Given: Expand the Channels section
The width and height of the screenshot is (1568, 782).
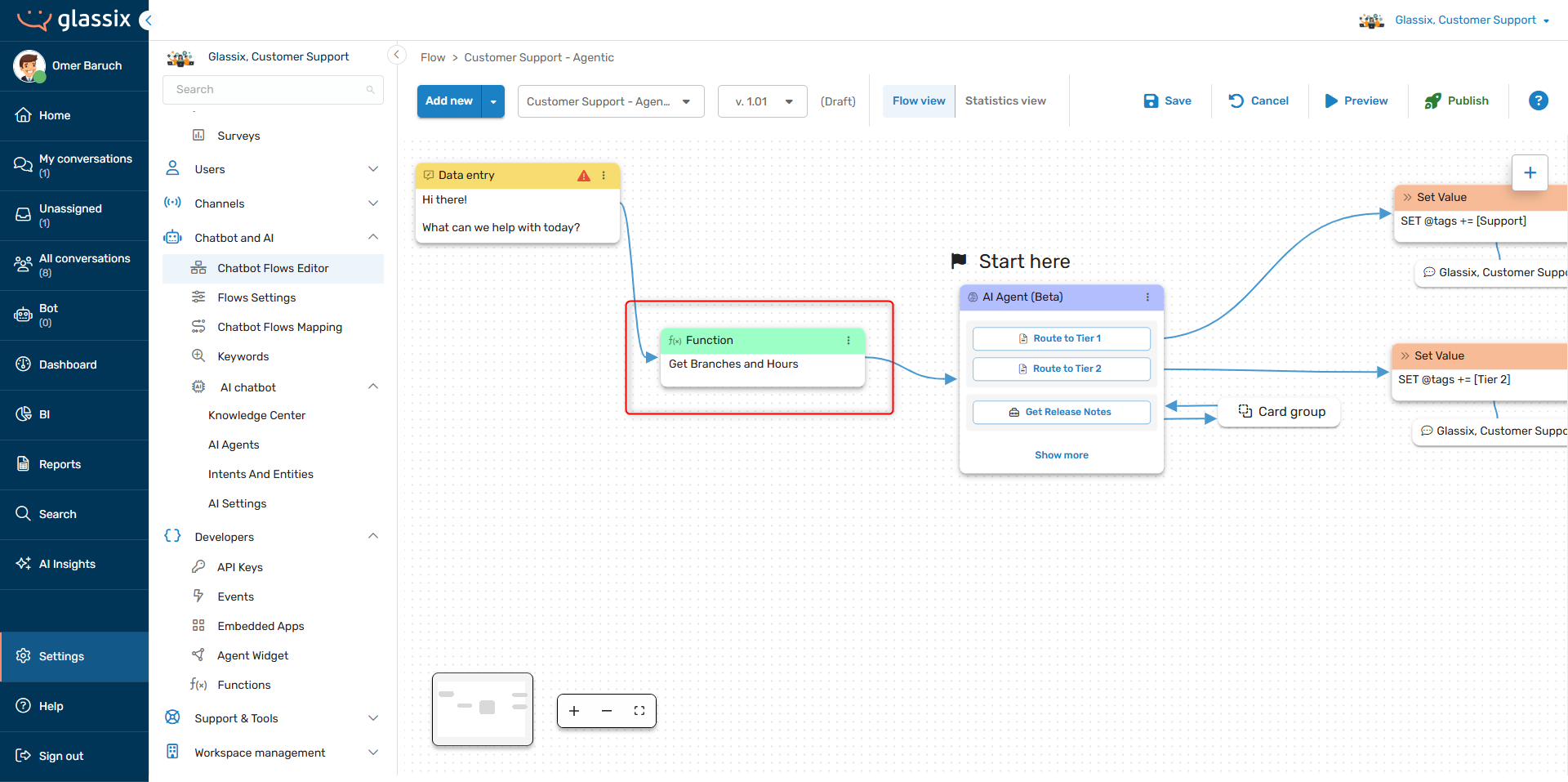Looking at the screenshot, I should coord(373,203).
